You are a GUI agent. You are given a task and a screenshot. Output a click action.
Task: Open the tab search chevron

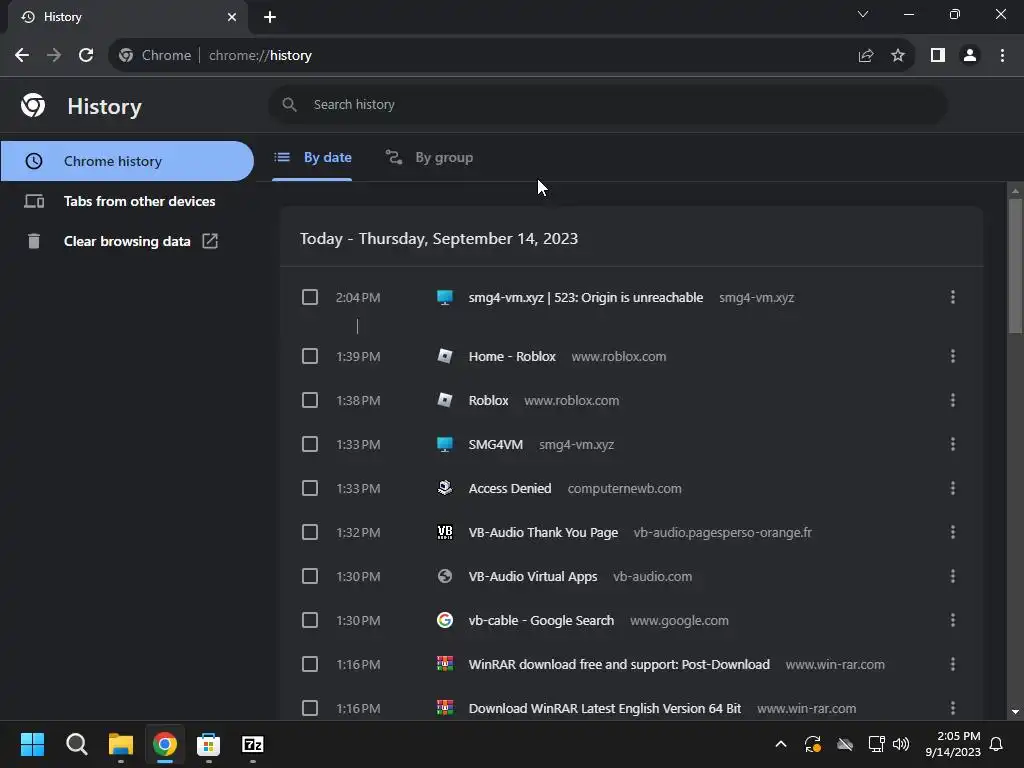click(x=863, y=14)
